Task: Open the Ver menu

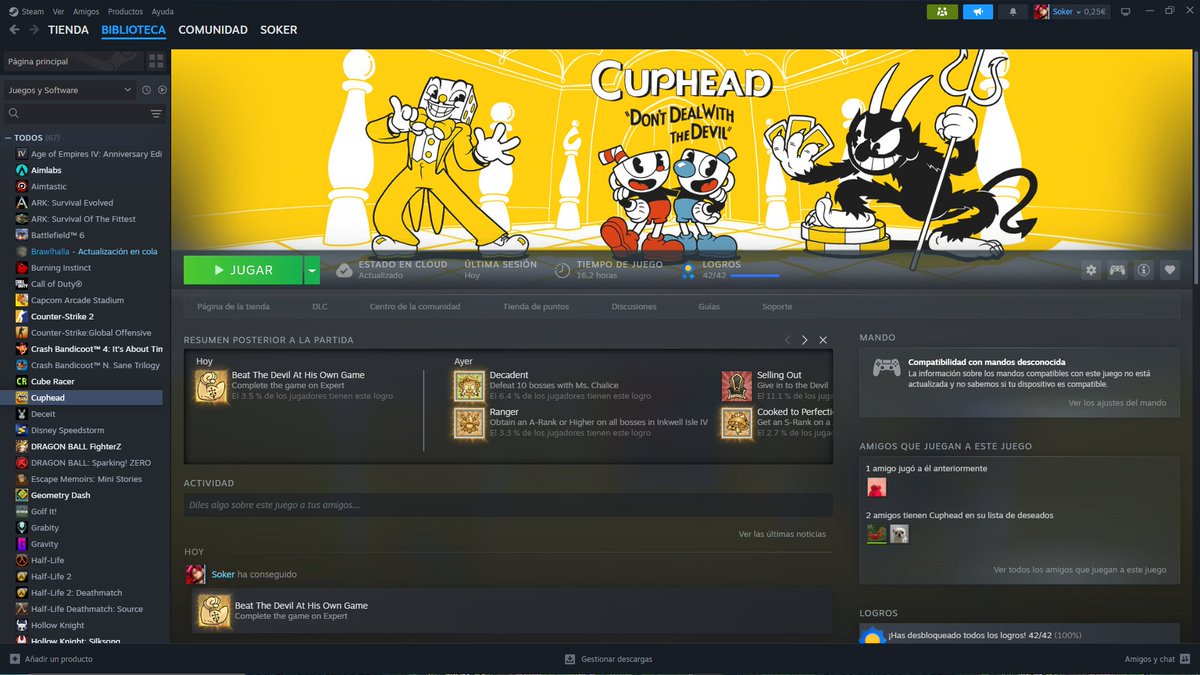Action: pyautogui.click(x=58, y=11)
